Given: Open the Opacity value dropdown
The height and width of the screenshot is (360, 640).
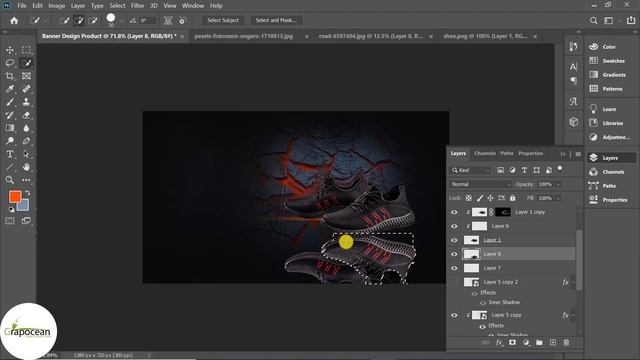Looking at the screenshot, I should click(x=558, y=184).
